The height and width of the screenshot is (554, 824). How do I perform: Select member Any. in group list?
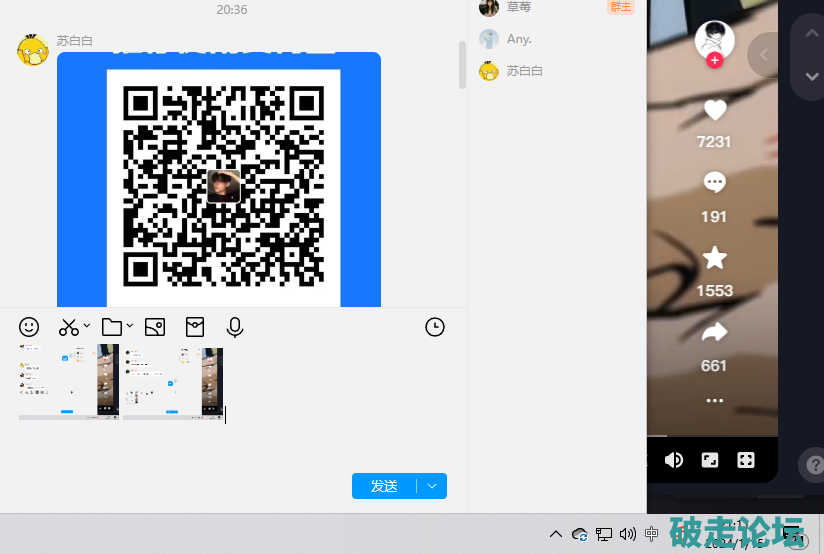click(x=518, y=39)
